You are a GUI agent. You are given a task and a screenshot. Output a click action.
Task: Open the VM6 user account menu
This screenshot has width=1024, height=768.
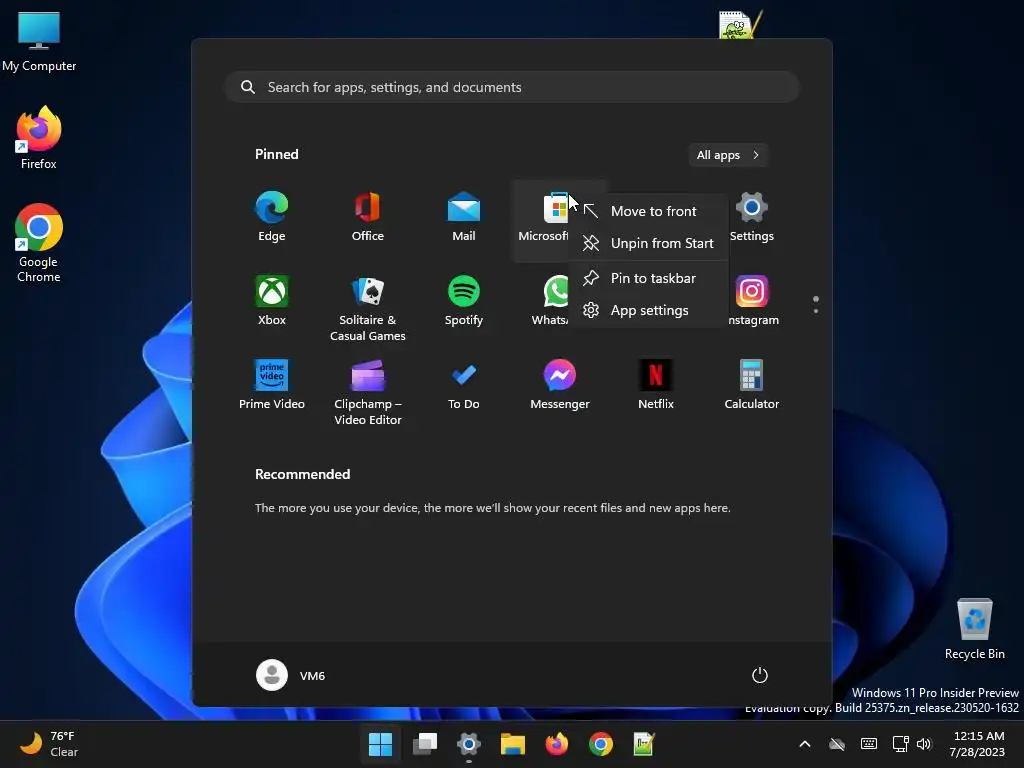tap(291, 675)
